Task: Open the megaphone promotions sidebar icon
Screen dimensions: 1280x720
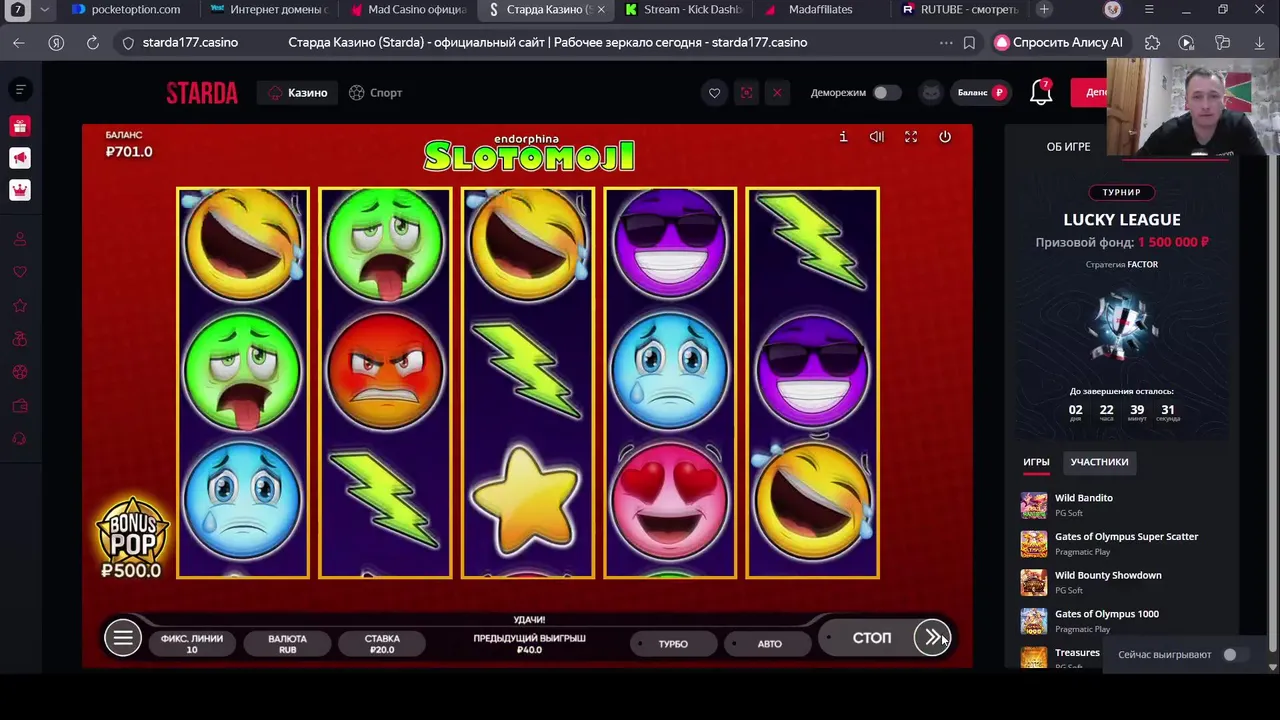Action: coord(20,158)
